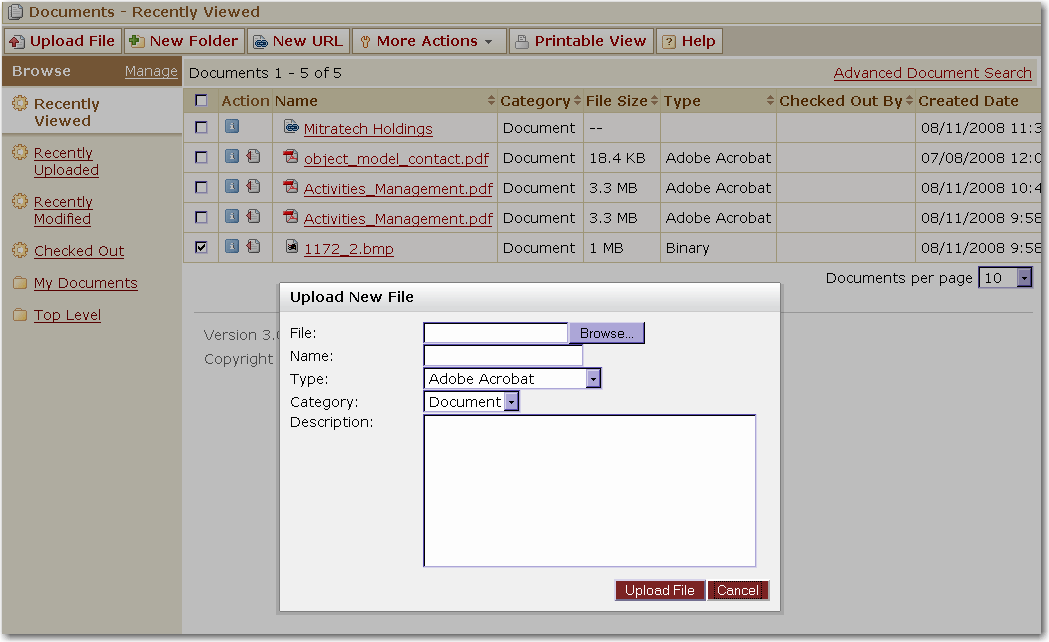The height and width of the screenshot is (642, 1049).
Task: Open the Printable View
Action: pos(581,41)
